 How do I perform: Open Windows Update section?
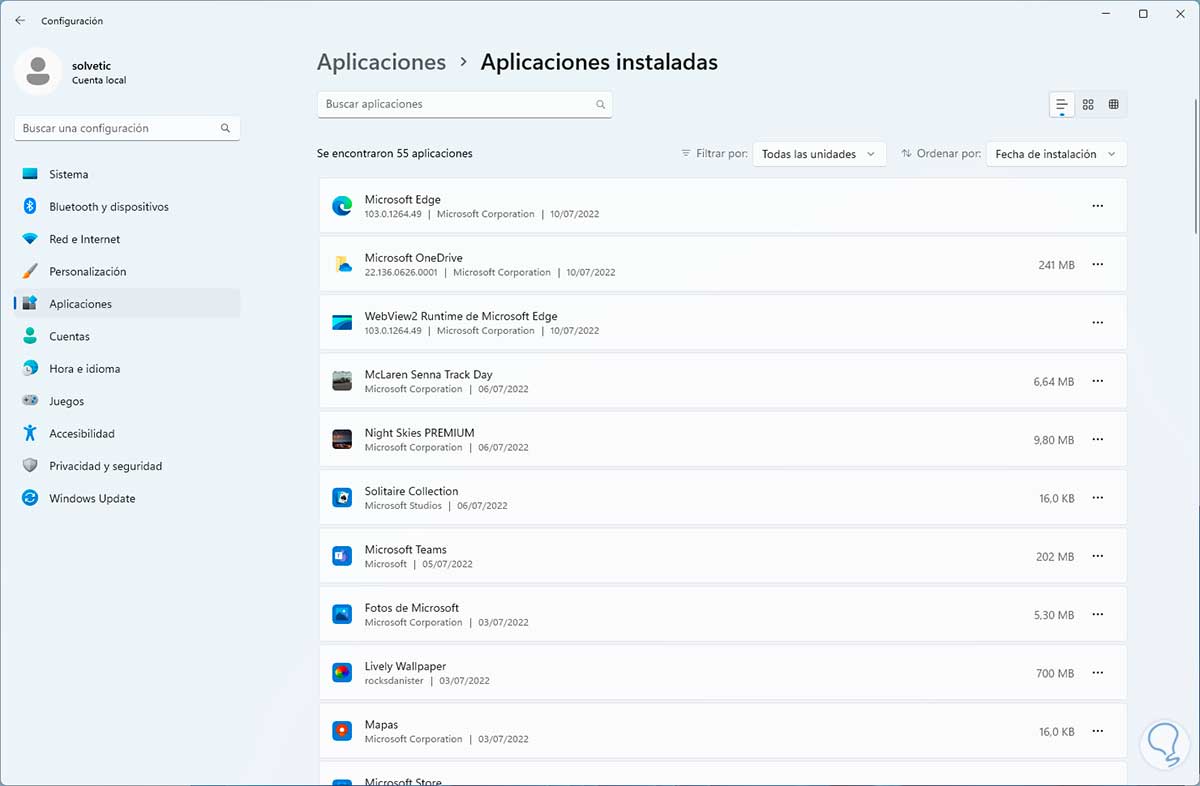point(127,498)
